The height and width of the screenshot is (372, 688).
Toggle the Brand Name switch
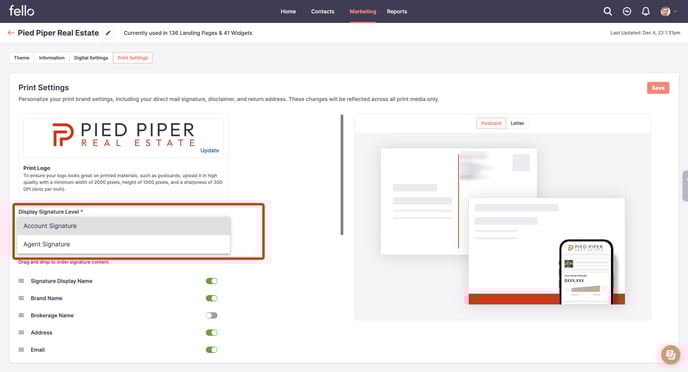211,298
